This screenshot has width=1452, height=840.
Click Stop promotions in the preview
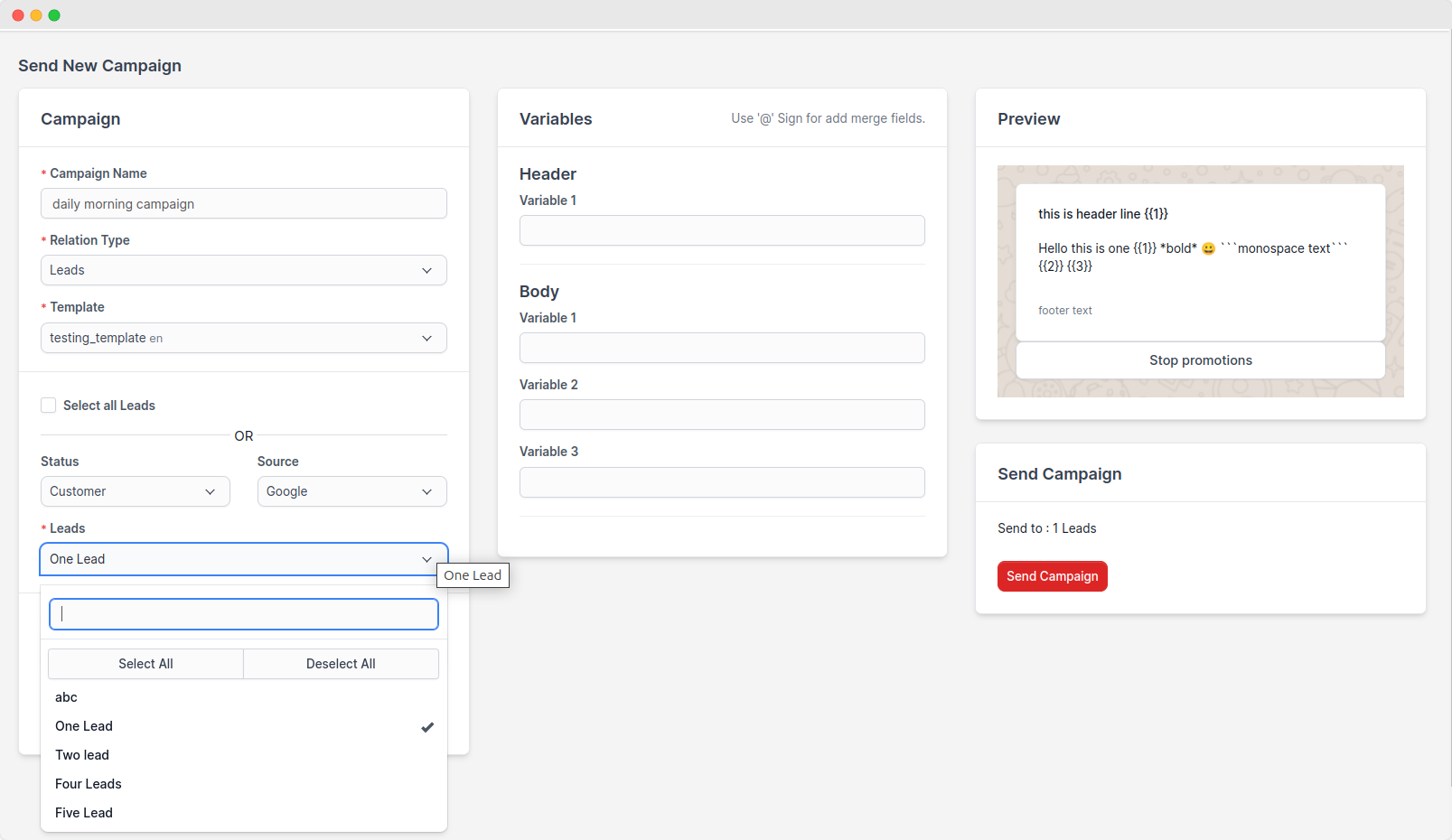(x=1200, y=360)
